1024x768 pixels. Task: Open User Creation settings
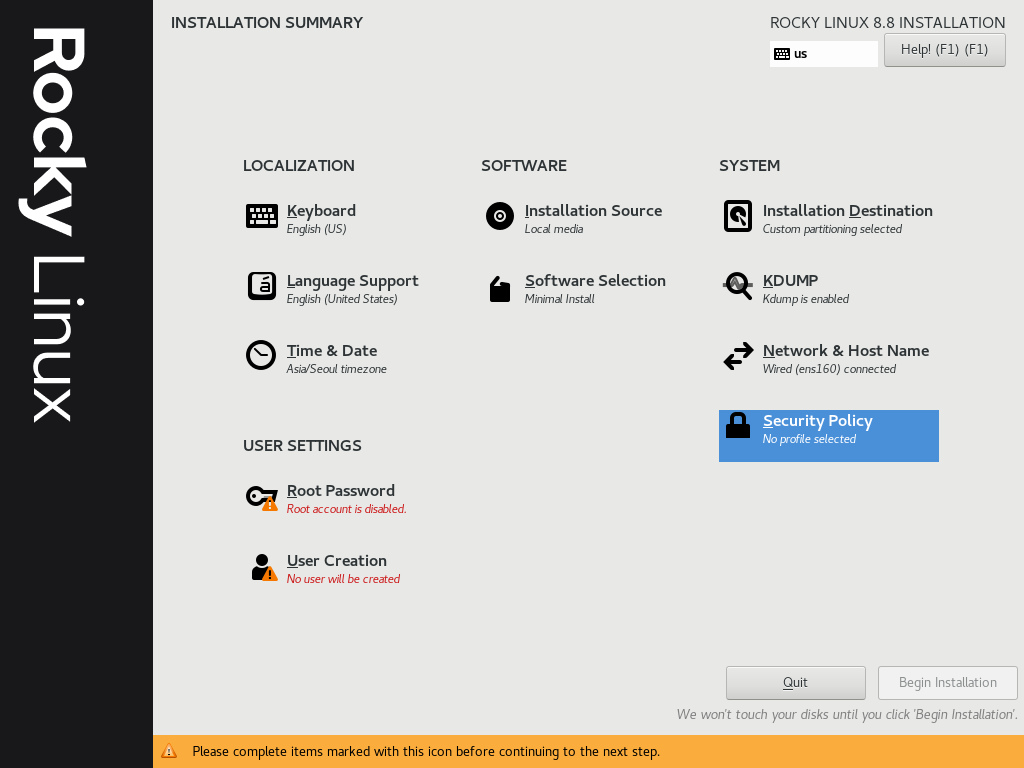(336, 561)
